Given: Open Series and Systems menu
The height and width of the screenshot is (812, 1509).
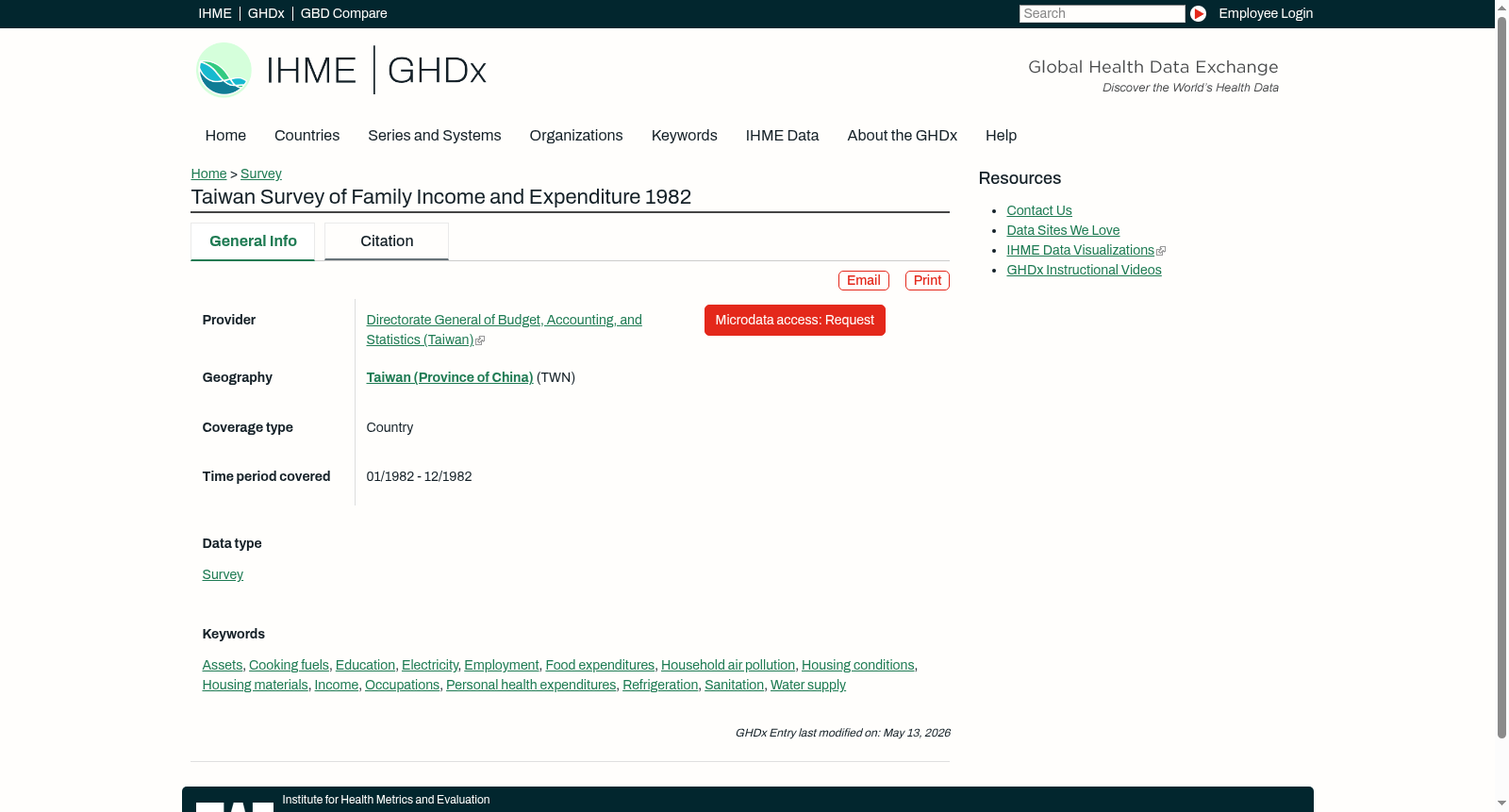Looking at the screenshot, I should coord(435,136).
